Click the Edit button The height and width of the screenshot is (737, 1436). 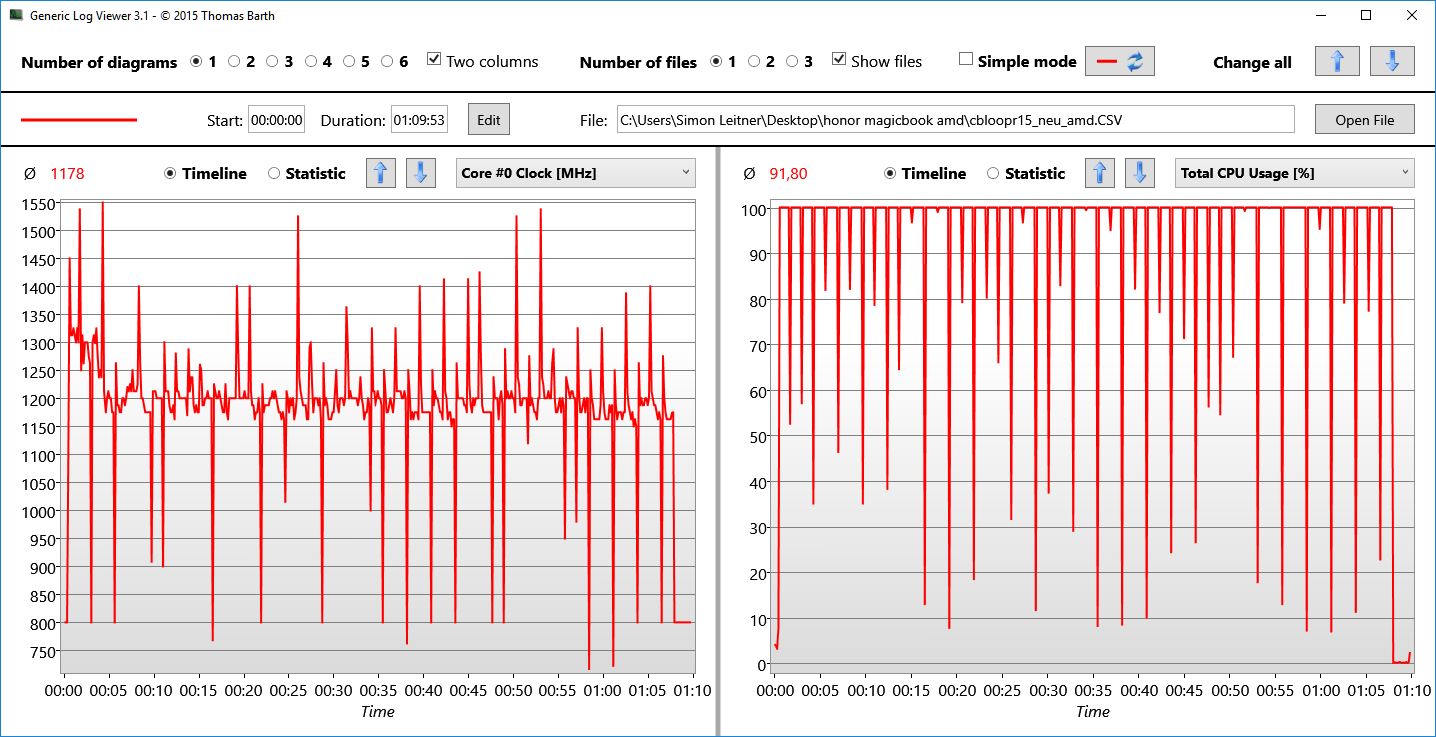click(x=488, y=120)
